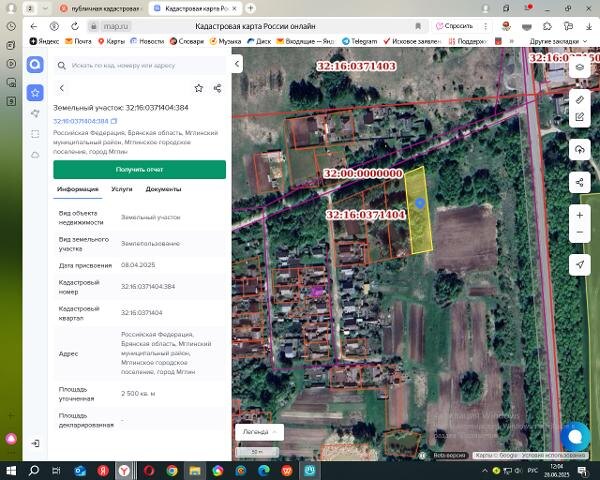Open Yandex Browser from the taskbar

tap(124, 470)
